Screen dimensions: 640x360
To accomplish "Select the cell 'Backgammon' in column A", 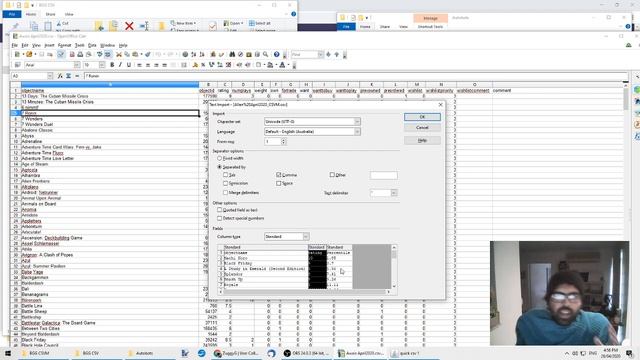I will click(110, 278).
